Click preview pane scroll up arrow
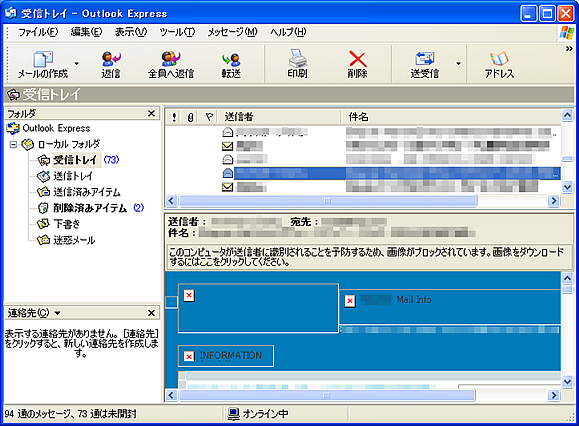Viewport: 579px width, 426px height. [567, 278]
